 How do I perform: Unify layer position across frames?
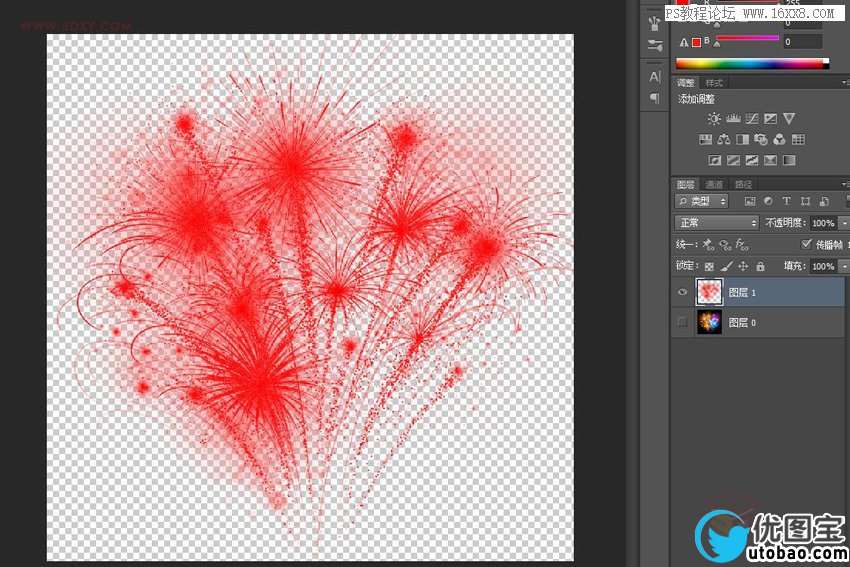(x=708, y=245)
